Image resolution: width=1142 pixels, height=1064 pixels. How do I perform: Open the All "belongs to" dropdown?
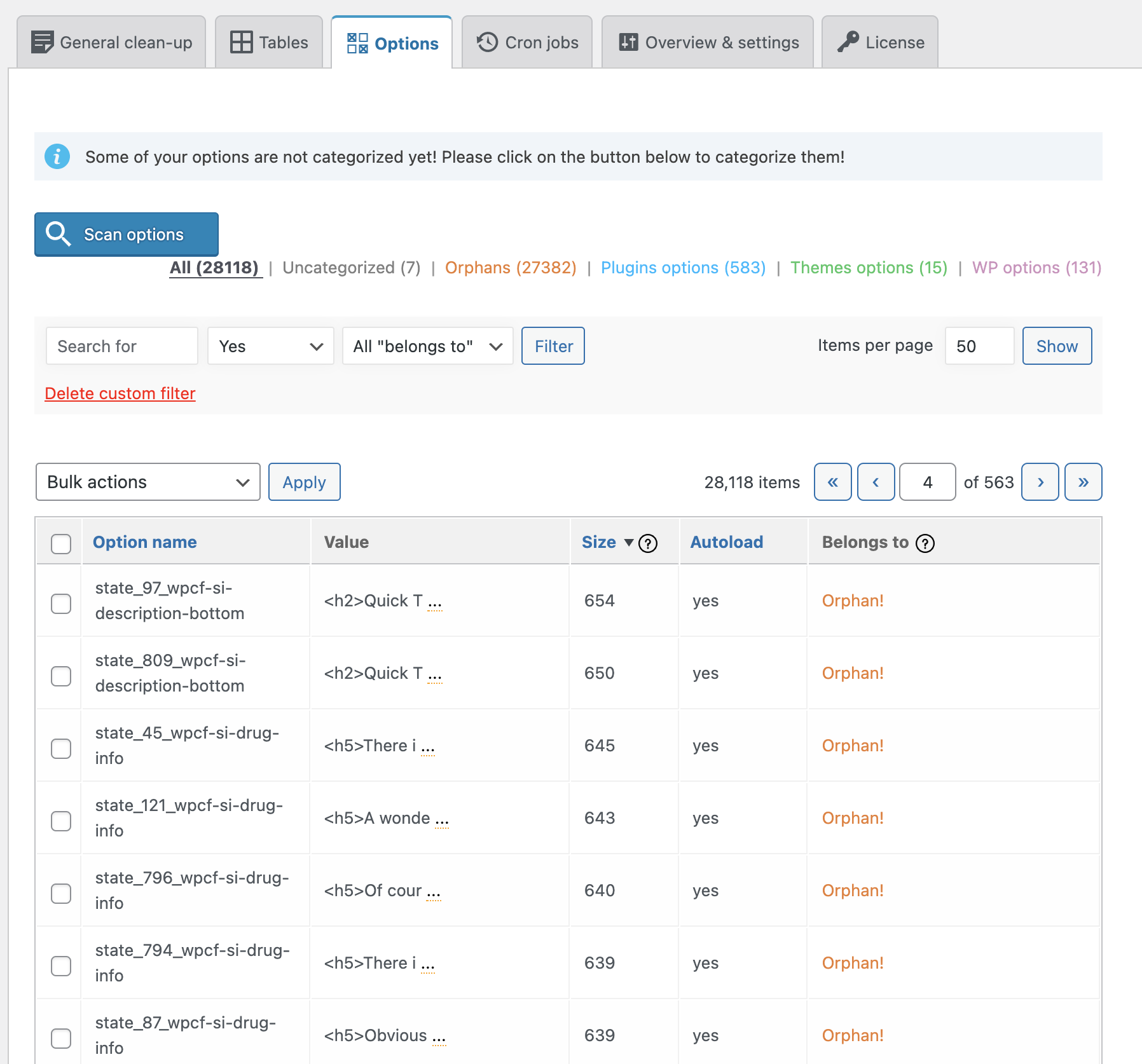click(428, 346)
